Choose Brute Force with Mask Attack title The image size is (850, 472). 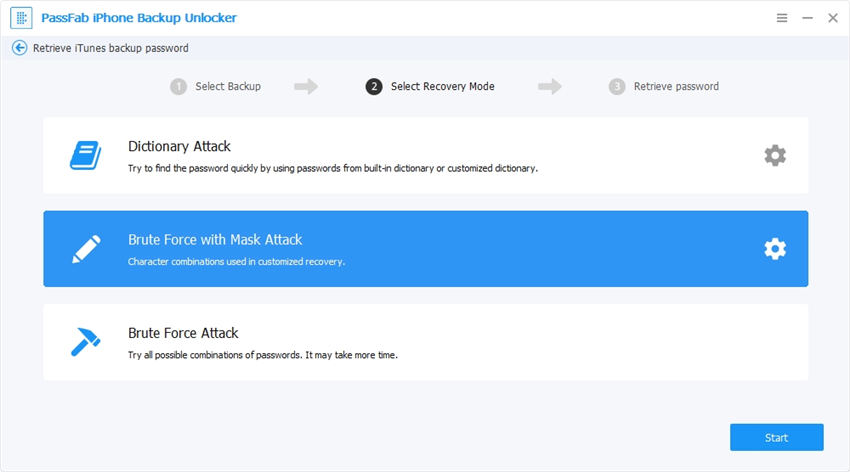click(215, 240)
